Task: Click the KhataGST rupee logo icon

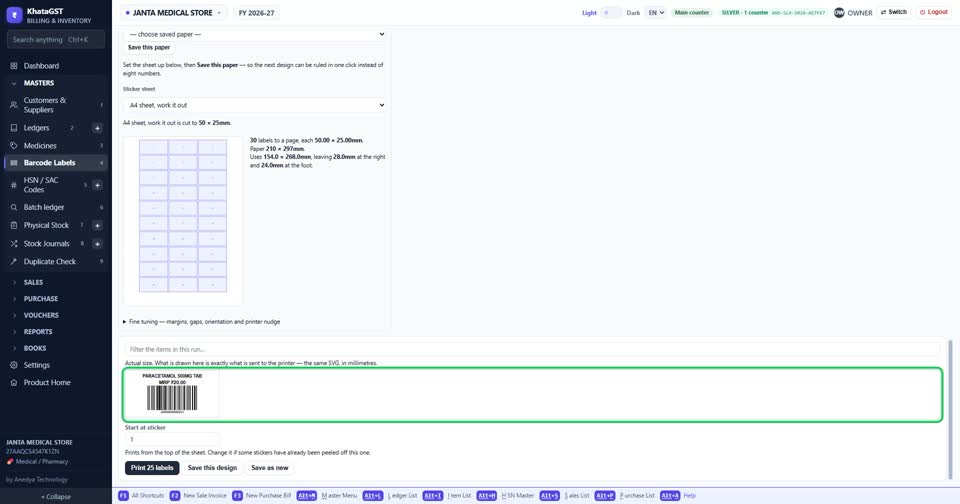Action: [x=14, y=15]
